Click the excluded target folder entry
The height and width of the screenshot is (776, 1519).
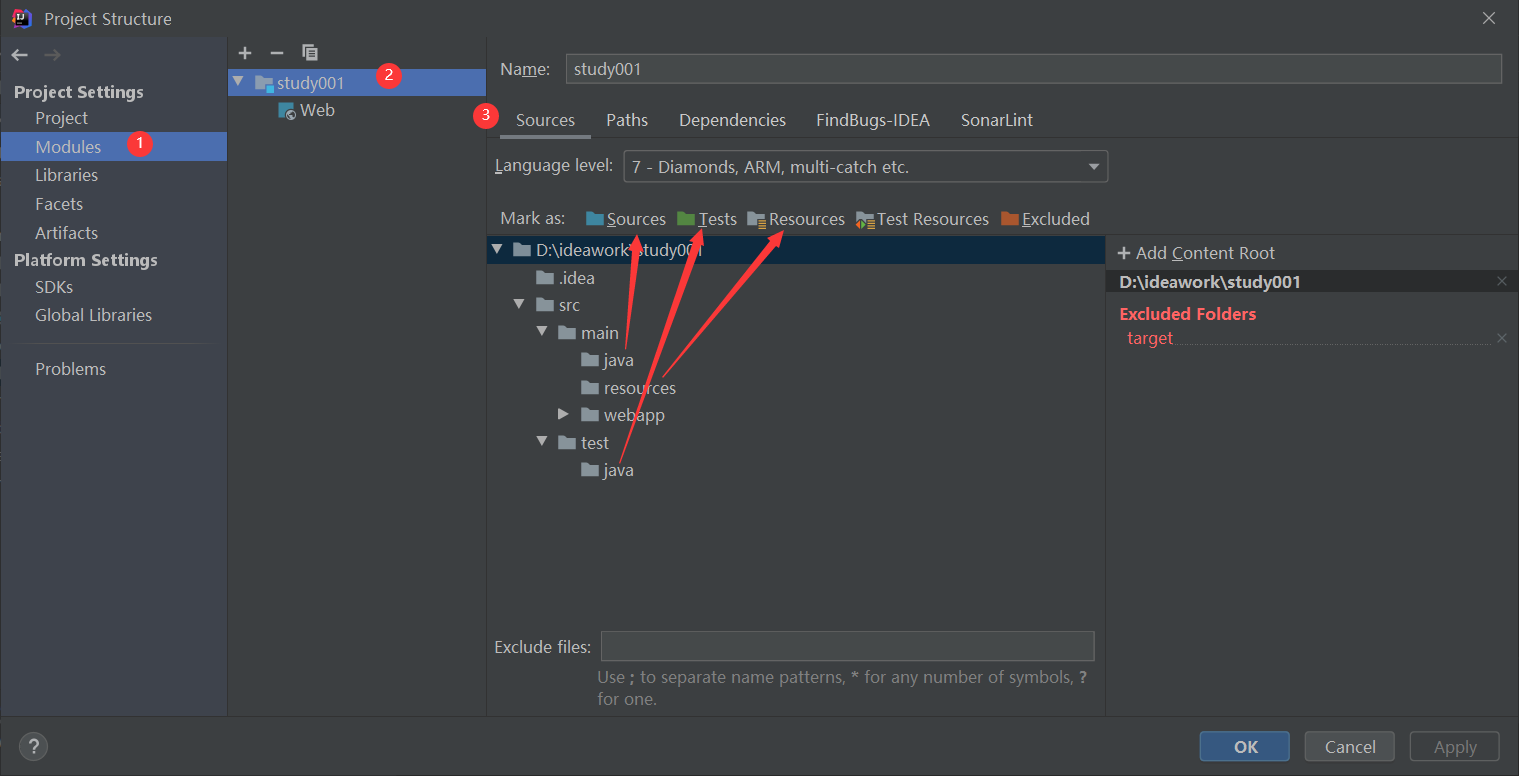click(1150, 338)
